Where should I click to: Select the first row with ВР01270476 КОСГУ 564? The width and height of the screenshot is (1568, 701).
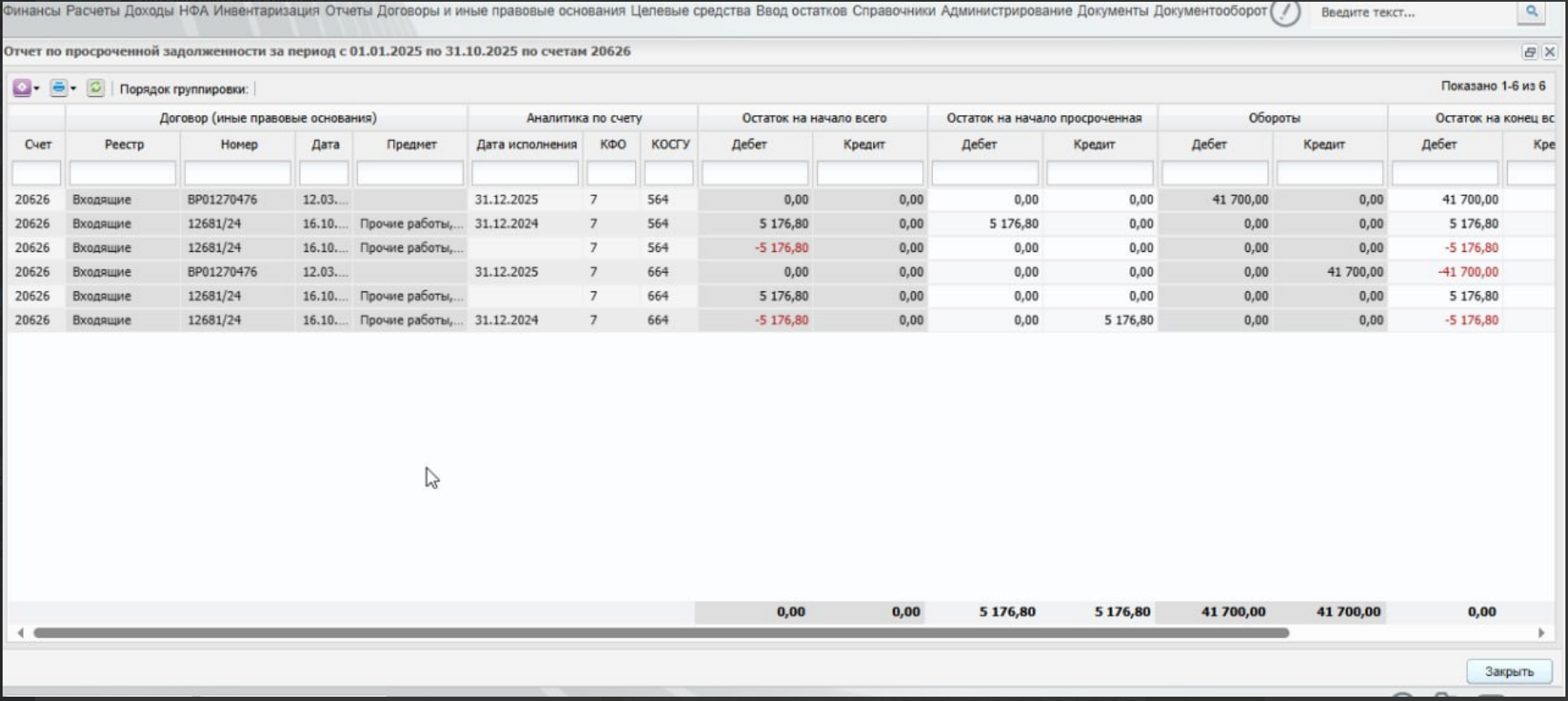[781, 200]
